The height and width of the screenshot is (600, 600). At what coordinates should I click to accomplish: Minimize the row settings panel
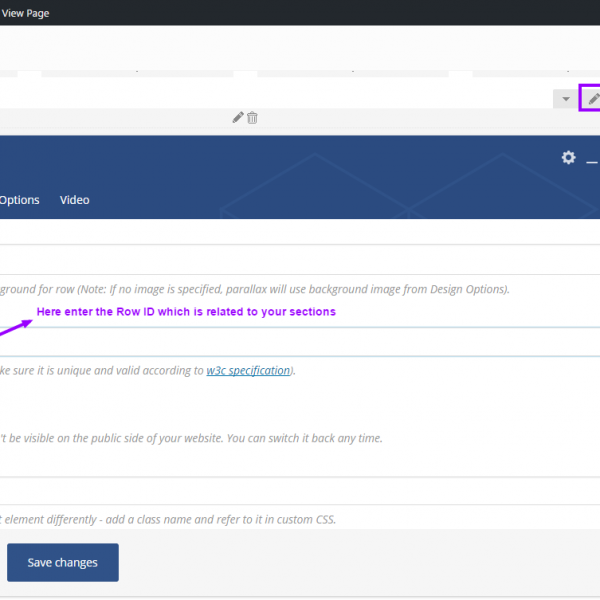pos(592,160)
